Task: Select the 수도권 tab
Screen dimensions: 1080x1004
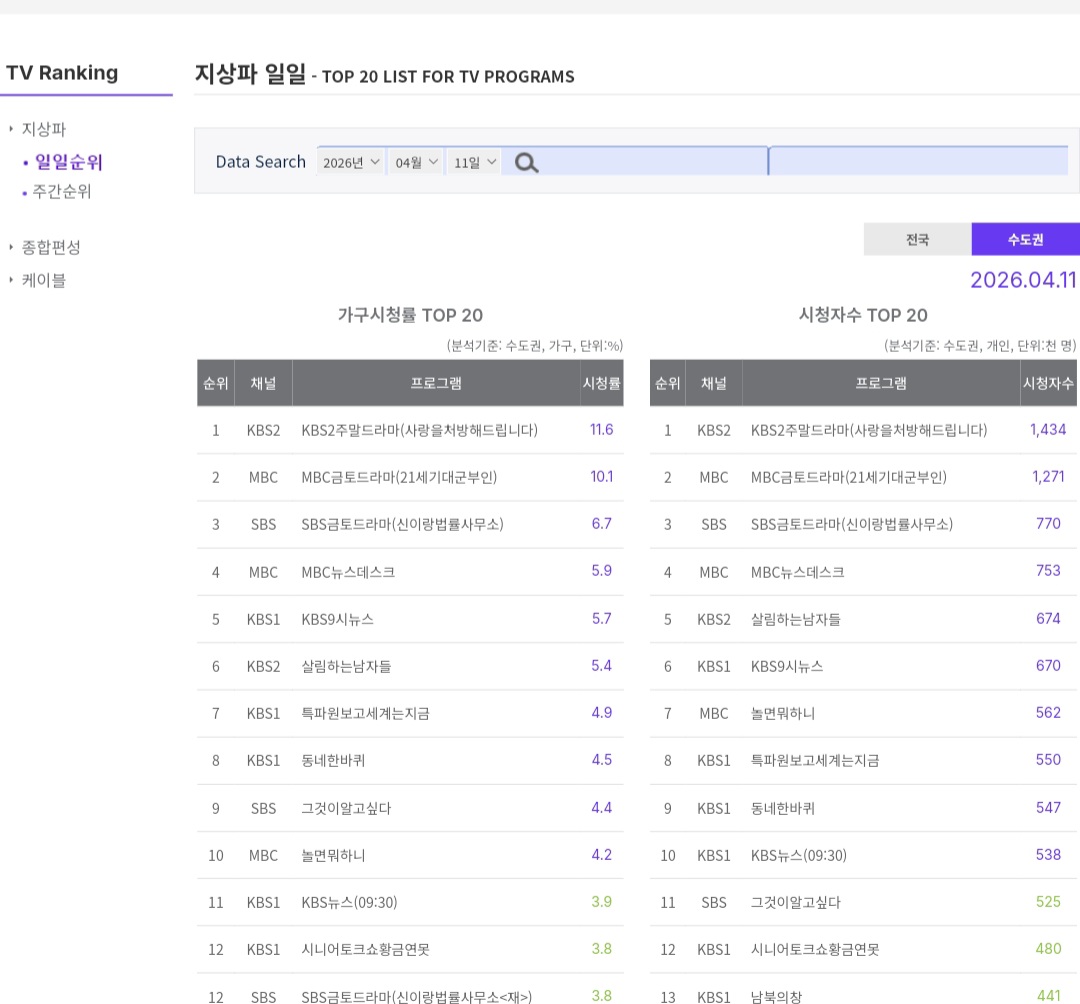Action: (x=1026, y=239)
